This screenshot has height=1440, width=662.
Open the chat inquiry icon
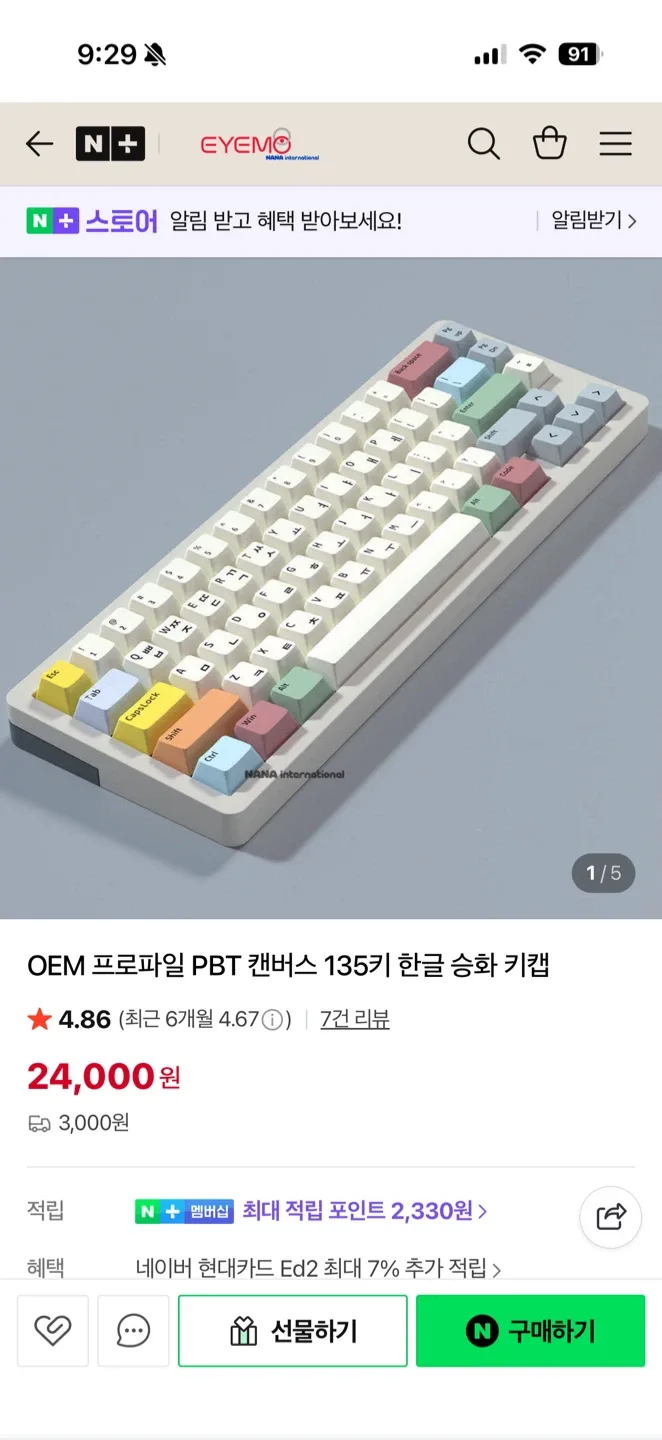tap(133, 1330)
